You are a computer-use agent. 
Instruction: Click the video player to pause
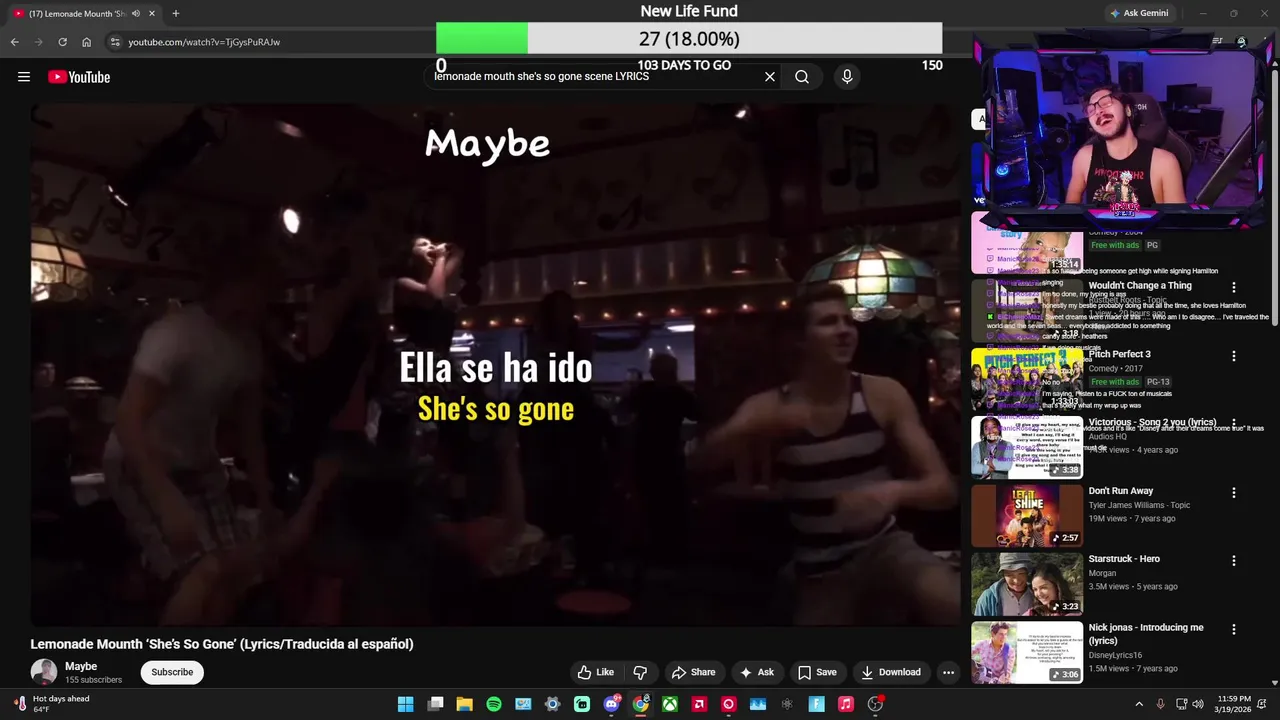[x=495, y=365]
